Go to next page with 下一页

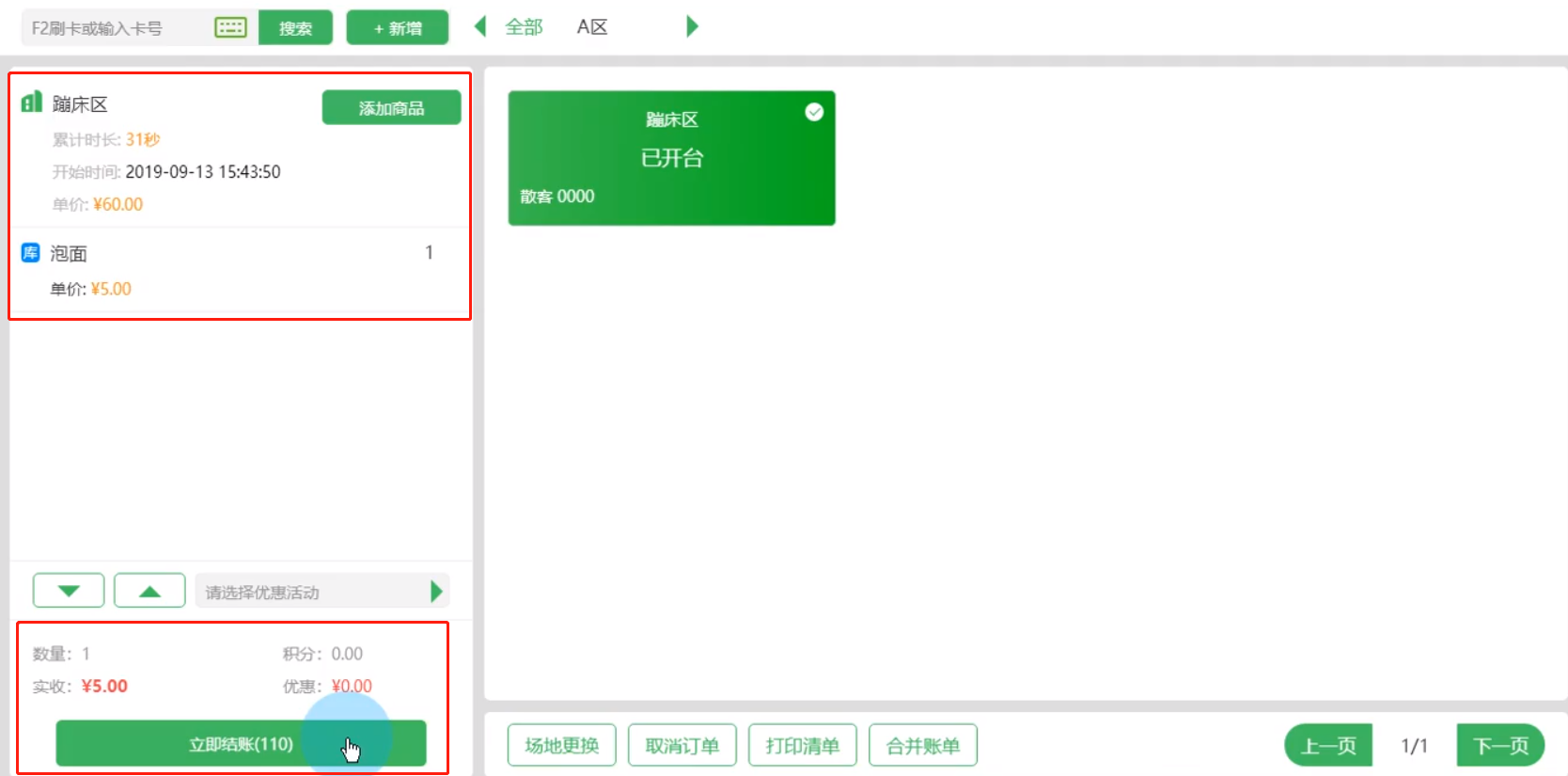coord(1500,746)
